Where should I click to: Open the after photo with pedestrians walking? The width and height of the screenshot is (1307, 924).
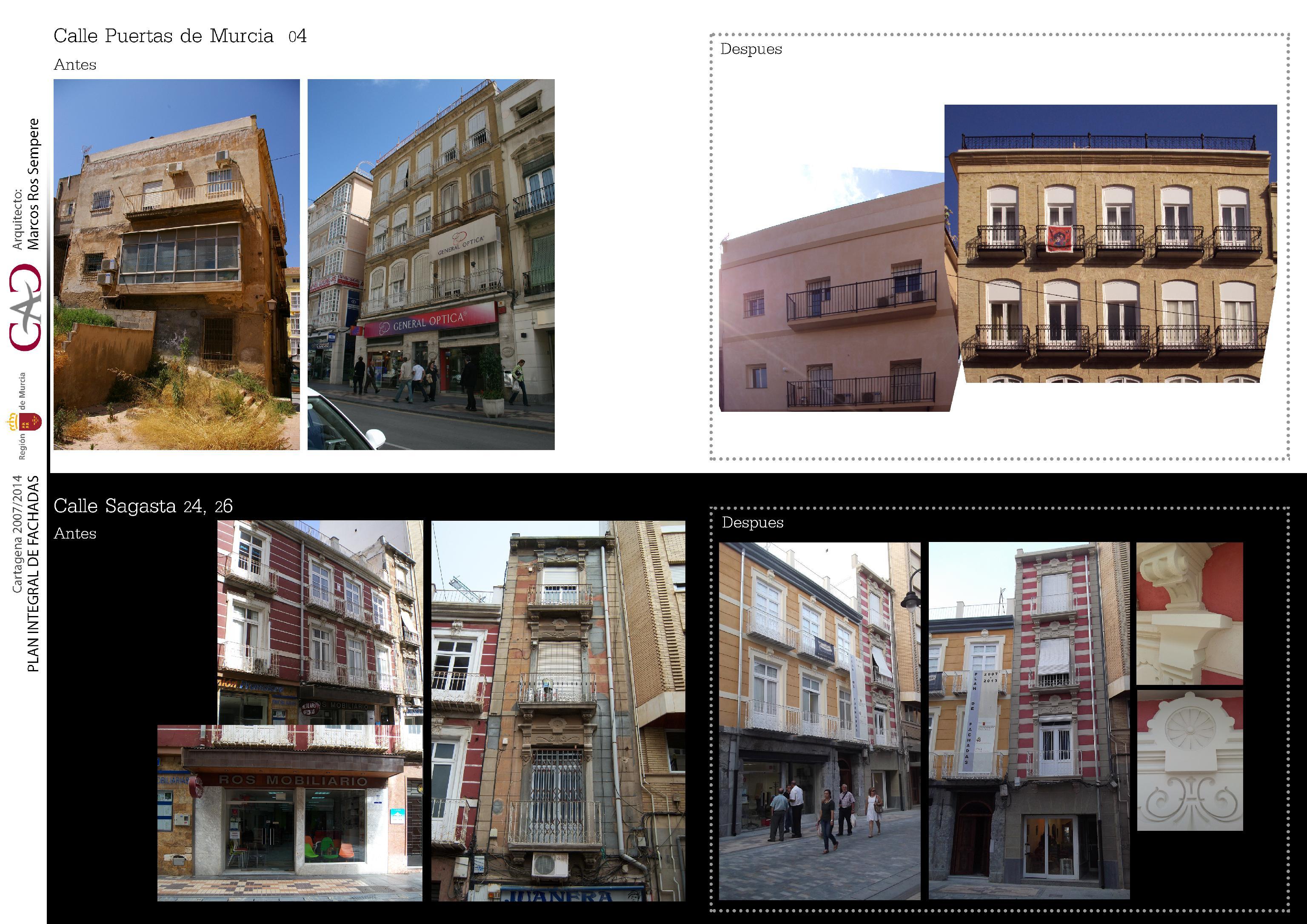pyautogui.click(x=819, y=721)
